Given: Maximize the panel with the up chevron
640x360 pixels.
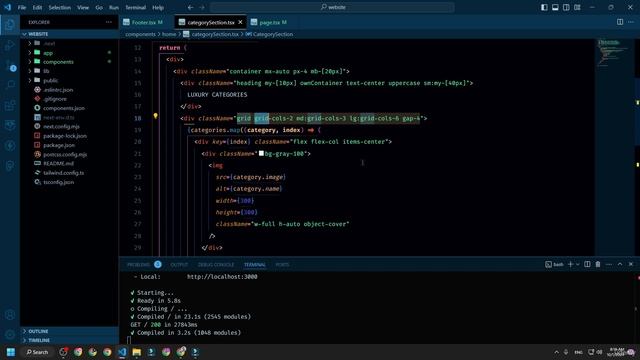Looking at the screenshot, I should 620,264.
